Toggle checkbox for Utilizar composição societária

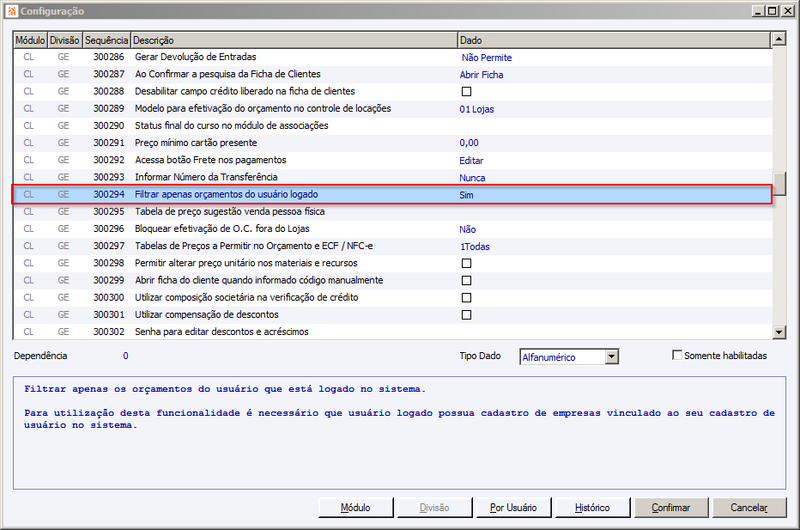click(x=466, y=298)
